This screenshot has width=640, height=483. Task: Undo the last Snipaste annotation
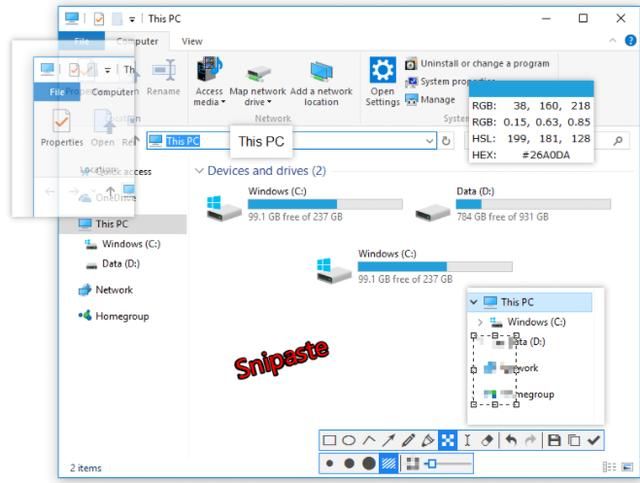click(511, 440)
